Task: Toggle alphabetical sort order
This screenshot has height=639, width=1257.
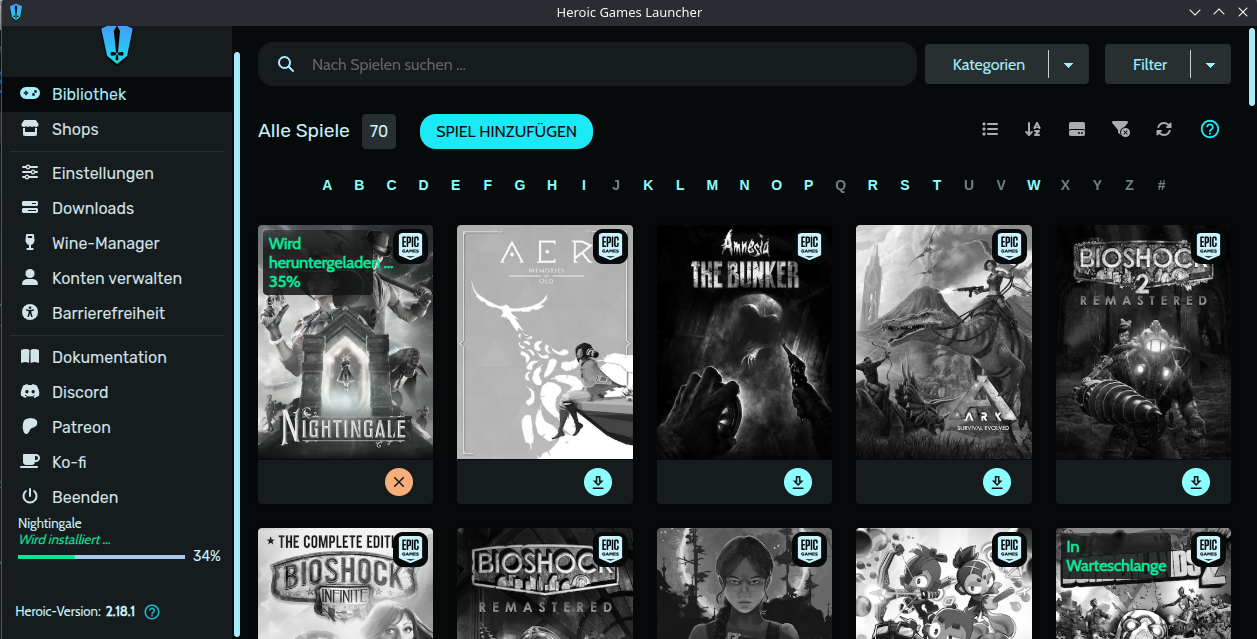Action: (1033, 129)
